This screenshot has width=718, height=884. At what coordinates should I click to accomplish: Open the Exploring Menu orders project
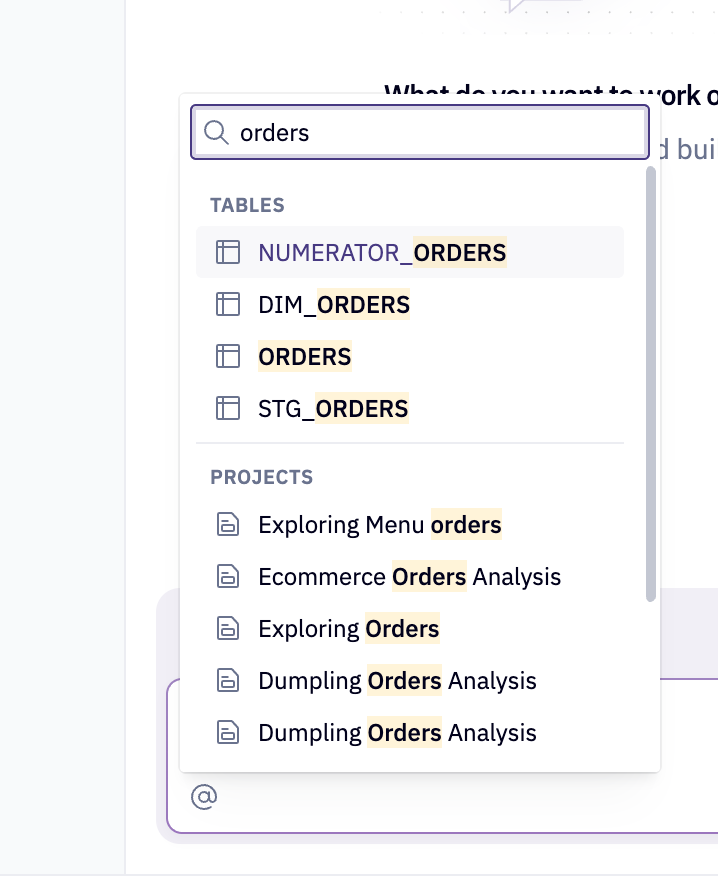click(x=410, y=524)
